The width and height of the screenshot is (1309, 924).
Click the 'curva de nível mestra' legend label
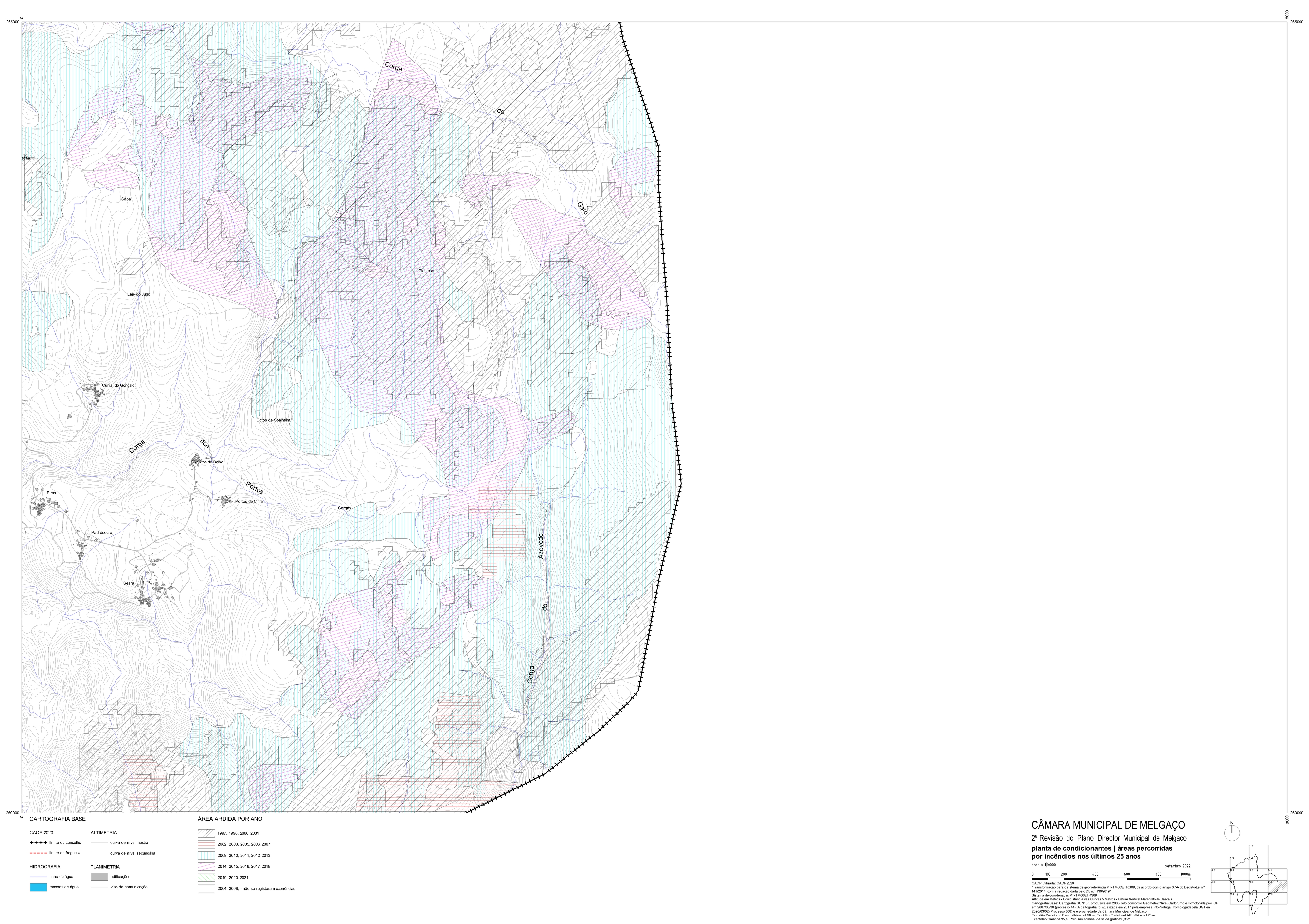point(129,842)
